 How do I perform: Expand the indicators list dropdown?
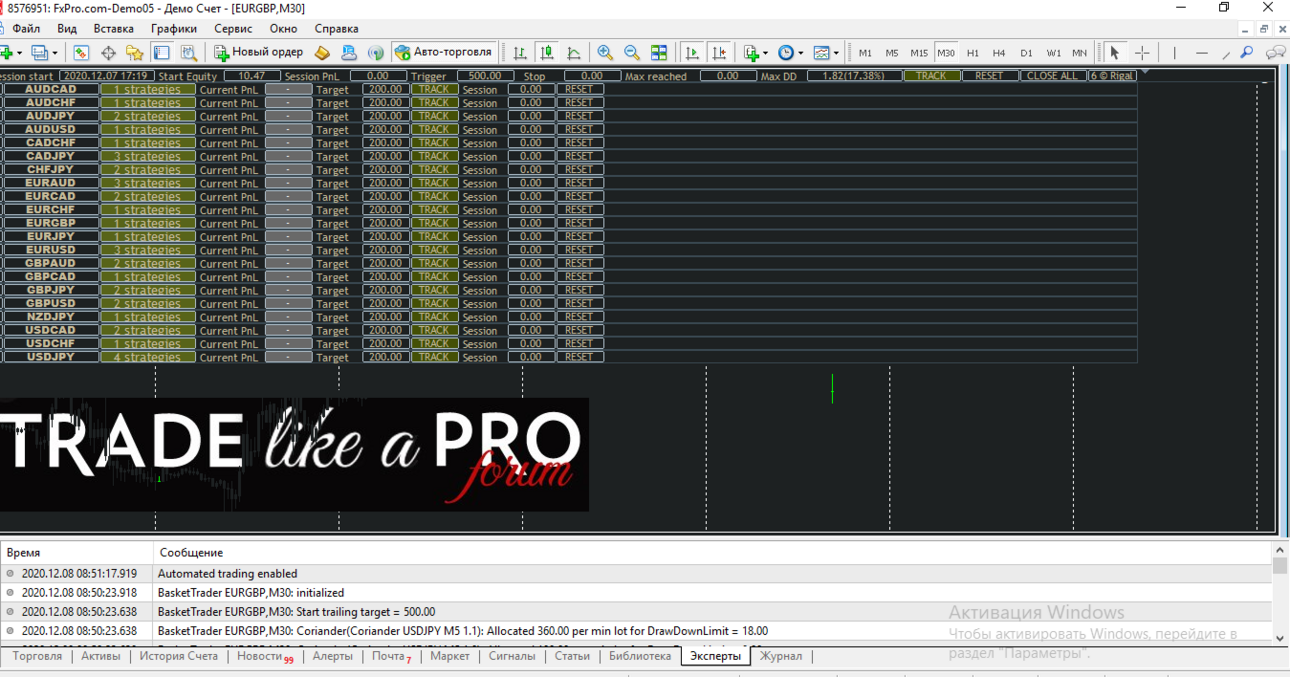[765, 53]
